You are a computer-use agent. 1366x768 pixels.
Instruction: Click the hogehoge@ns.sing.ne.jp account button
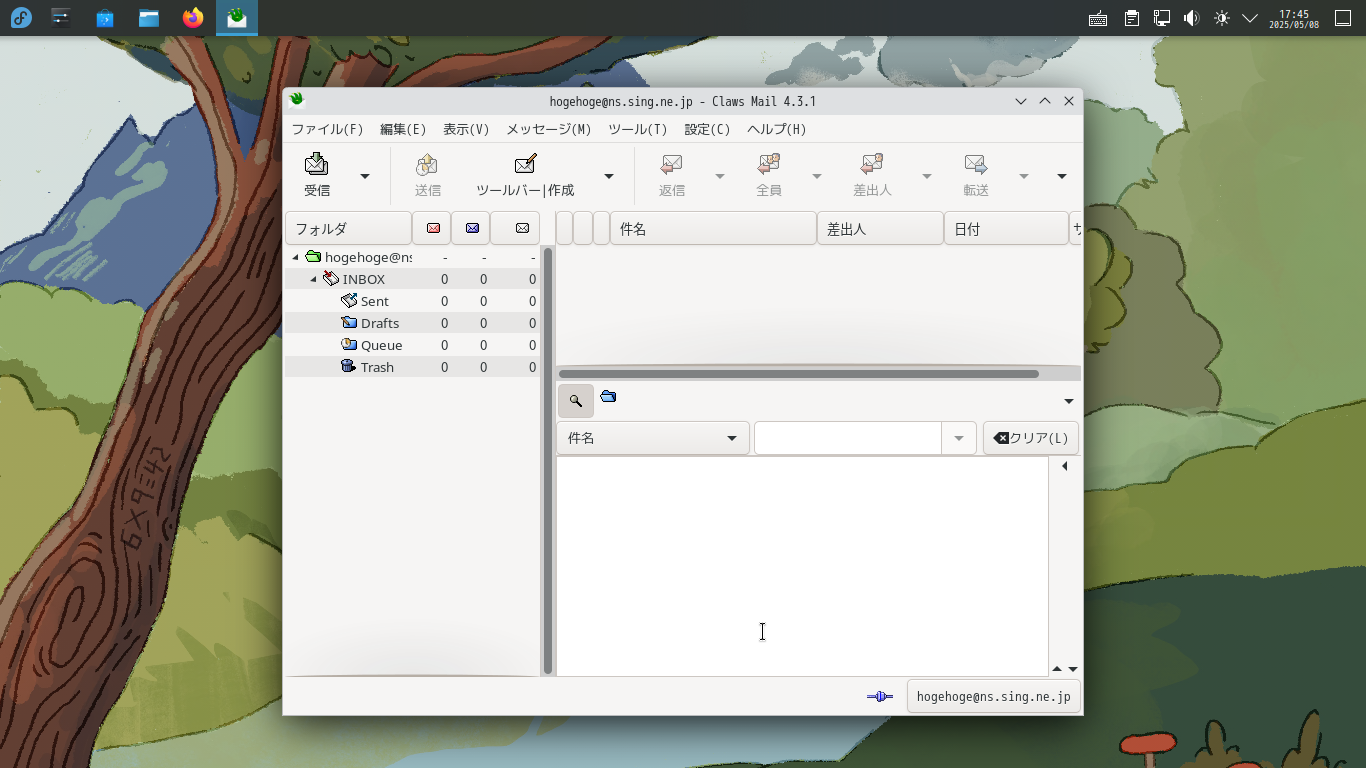pos(993,697)
